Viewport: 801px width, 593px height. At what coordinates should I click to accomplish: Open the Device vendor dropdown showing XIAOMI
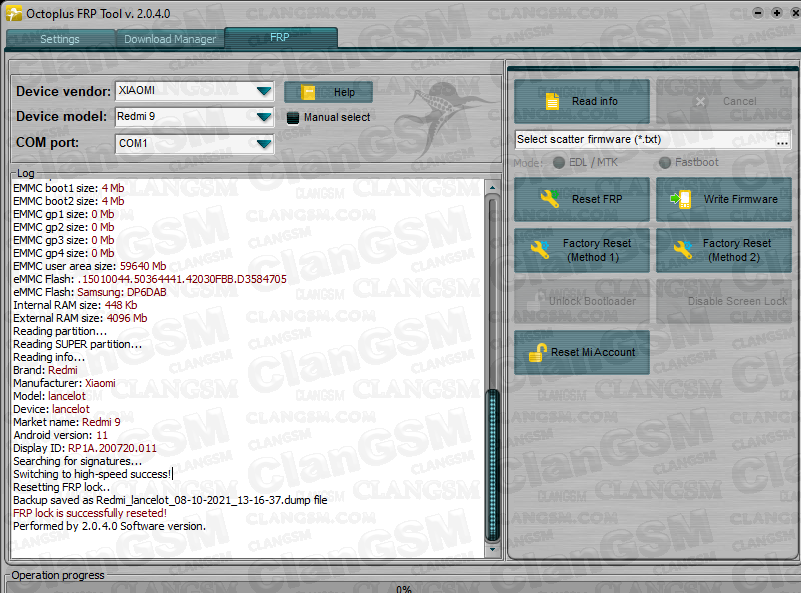click(x=194, y=91)
